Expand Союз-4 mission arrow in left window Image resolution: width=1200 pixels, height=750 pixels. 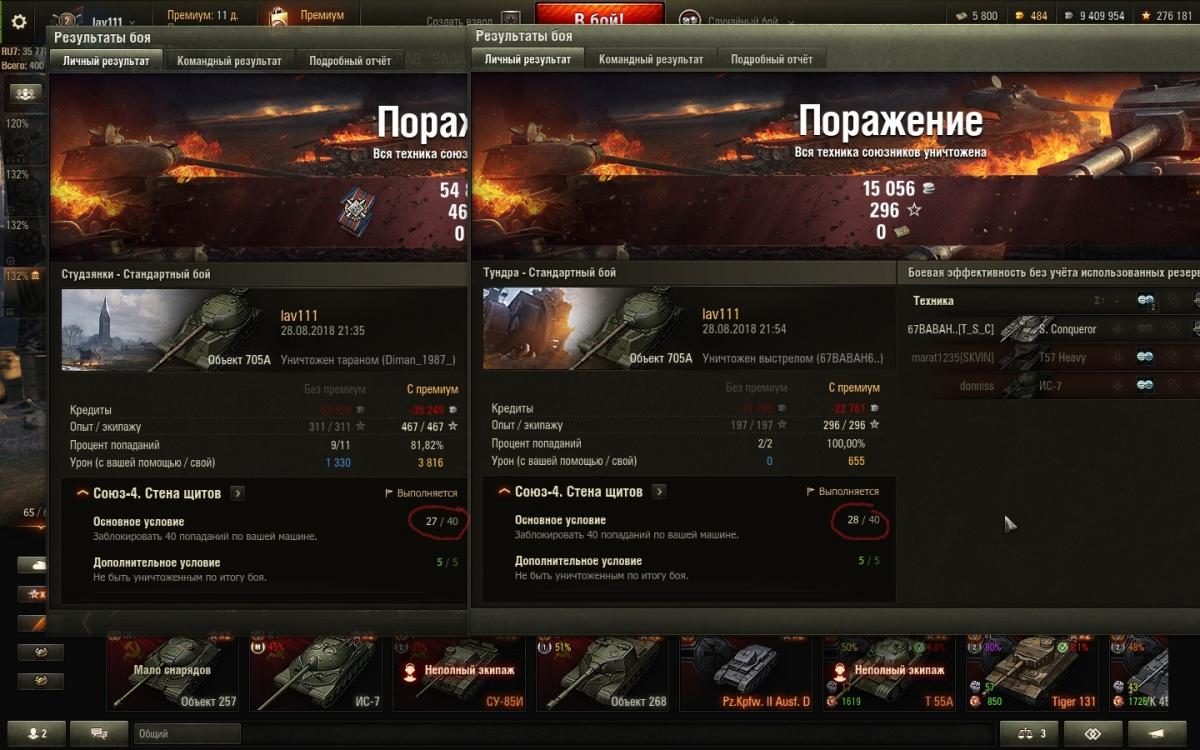237,493
